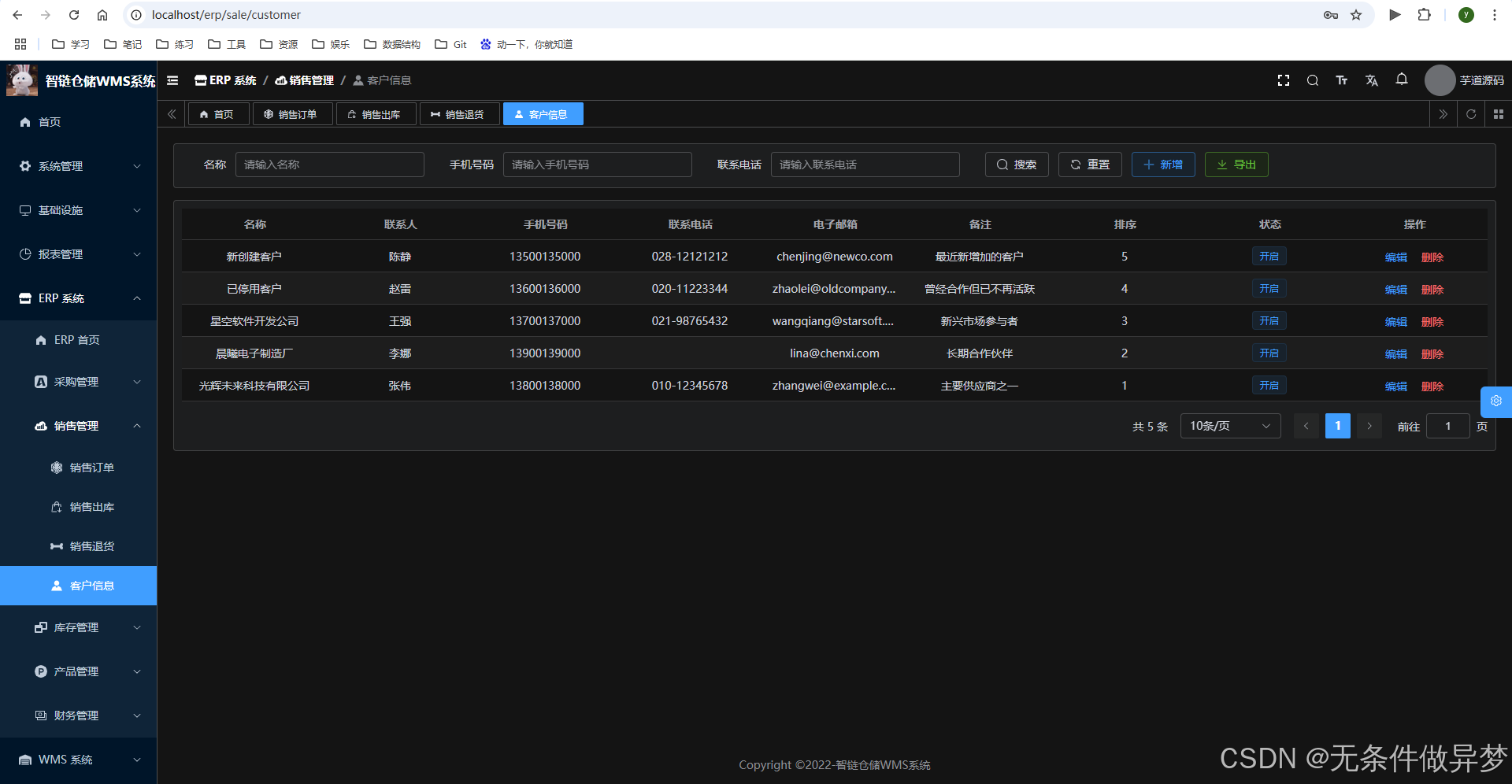Expand 库存管理 submenu

[x=79, y=627]
